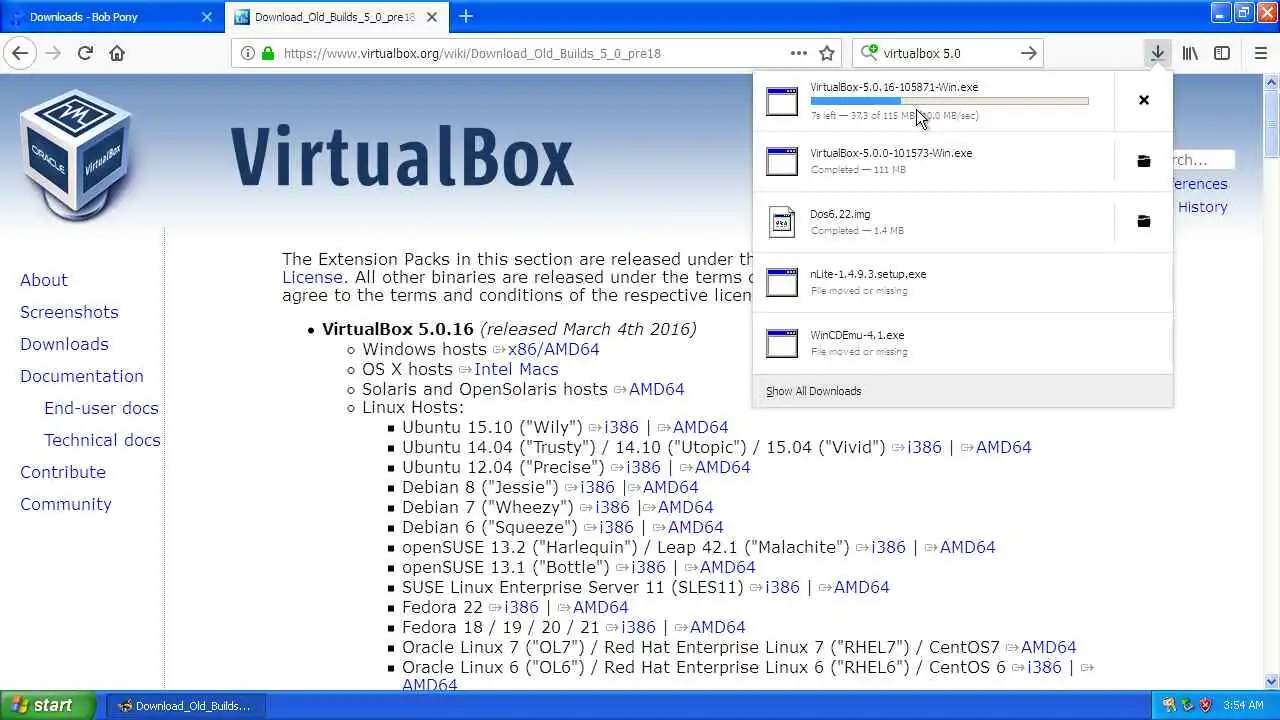Open a new tab with plus button
The width and height of the screenshot is (1280, 720).
(x=466, y=16)
